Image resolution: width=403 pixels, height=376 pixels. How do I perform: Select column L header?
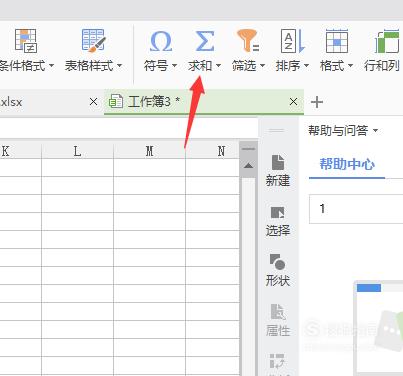[77, 151]
